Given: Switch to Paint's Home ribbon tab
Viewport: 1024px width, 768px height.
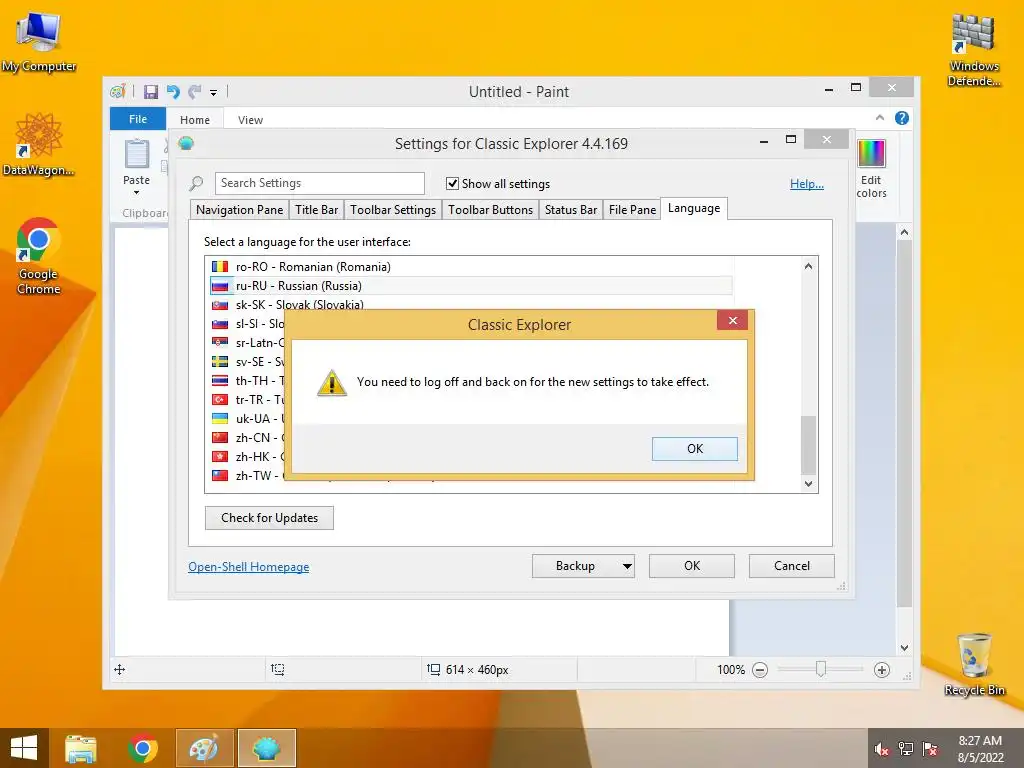Looking at the screenshot, I should [x=195, y=120].
